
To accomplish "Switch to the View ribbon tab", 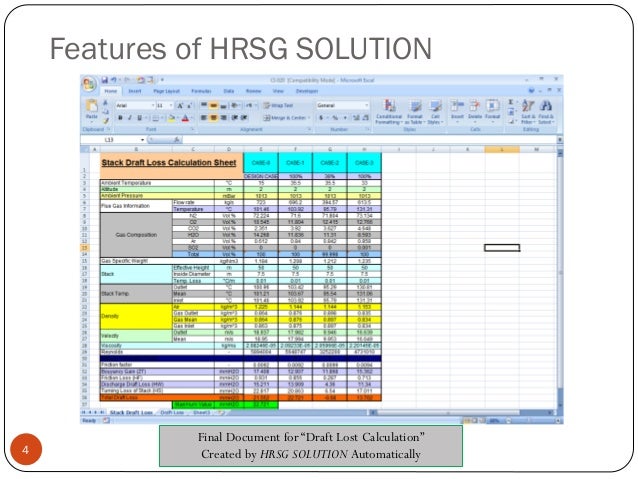I will click(x=278, y=91).
